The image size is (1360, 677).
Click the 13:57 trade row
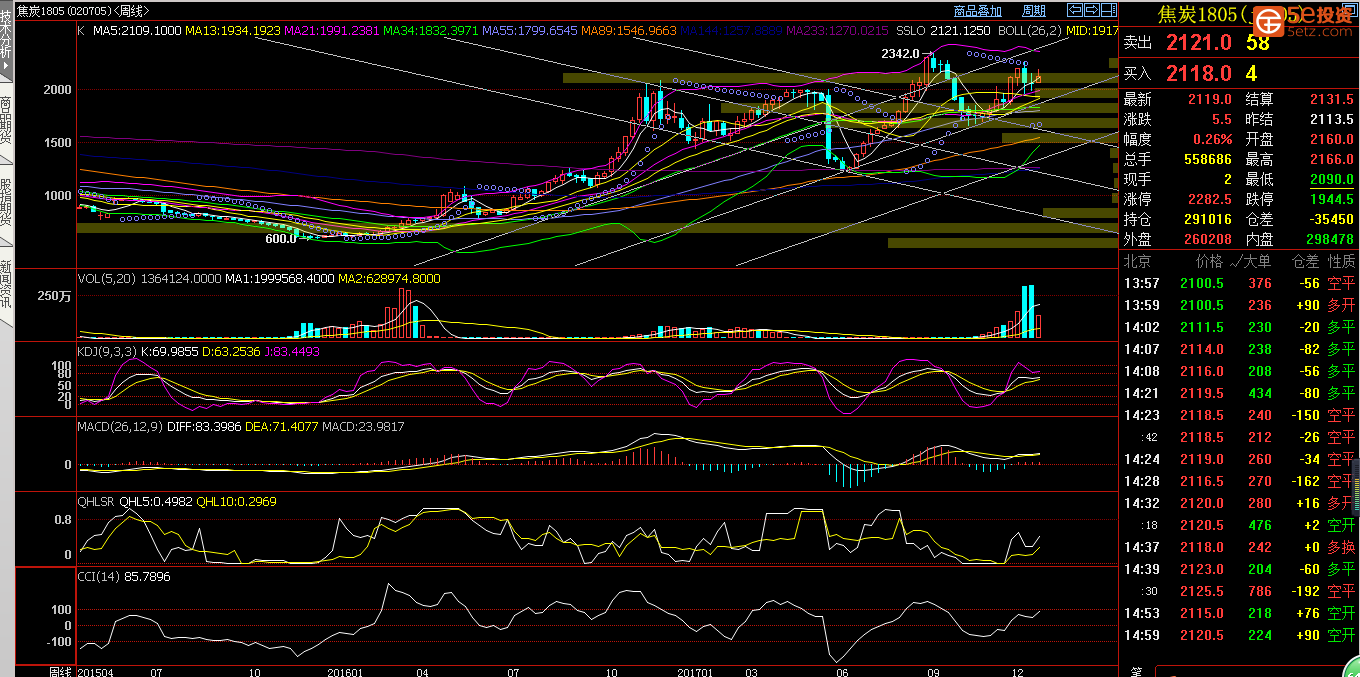pos(1239,283)
